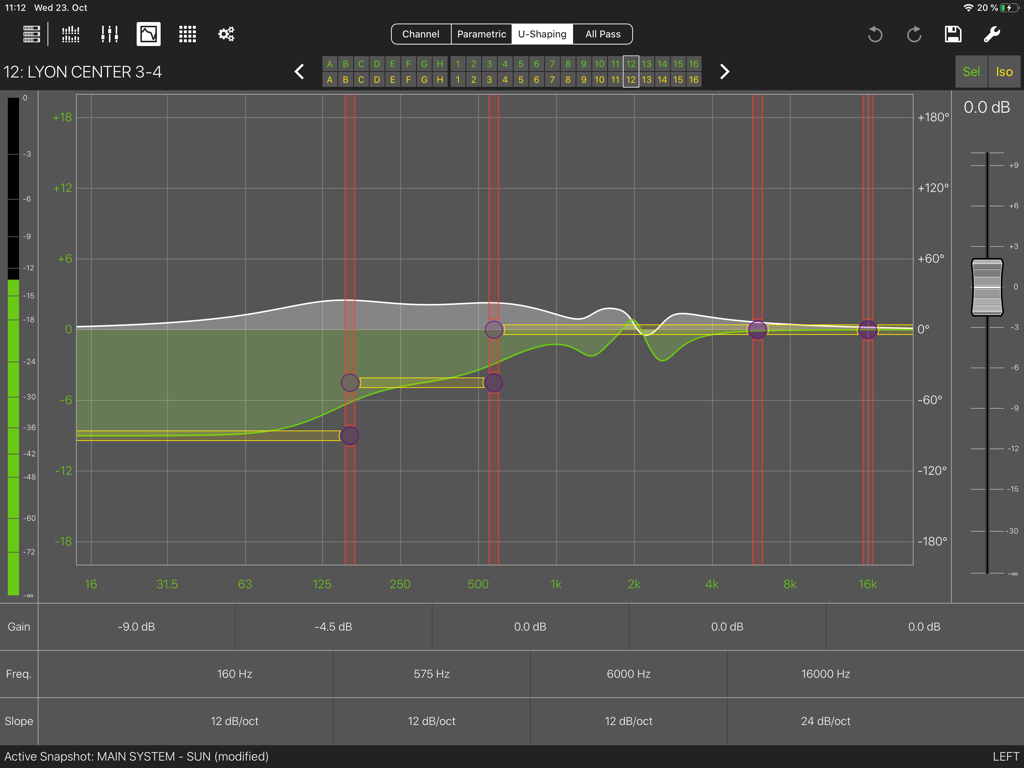Open the faders view
1024x768 pixels.
click(109, 33)
